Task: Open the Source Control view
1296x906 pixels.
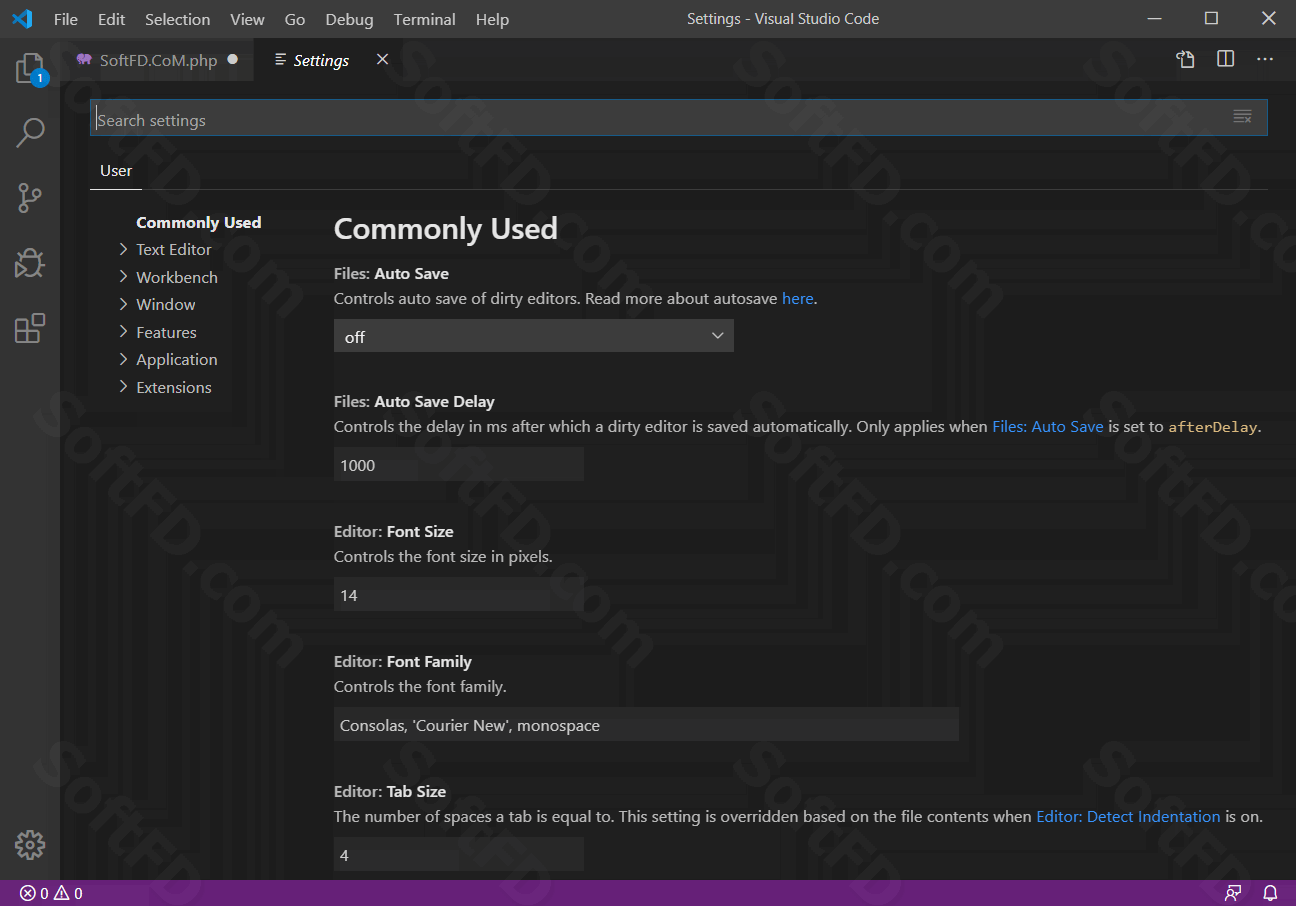Action: [30, 198]
